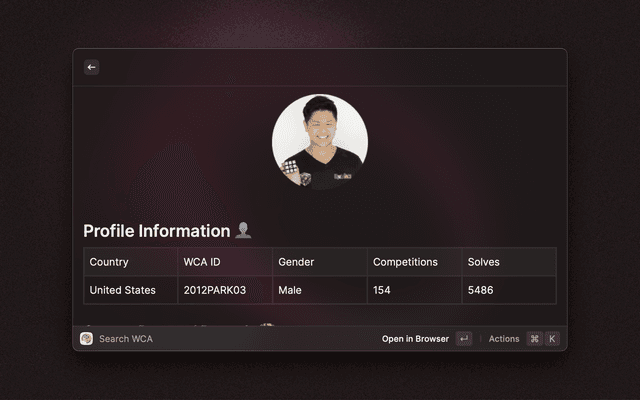640x400 pixels.
Task: Click the WCA ID column header
Action: 201,262
